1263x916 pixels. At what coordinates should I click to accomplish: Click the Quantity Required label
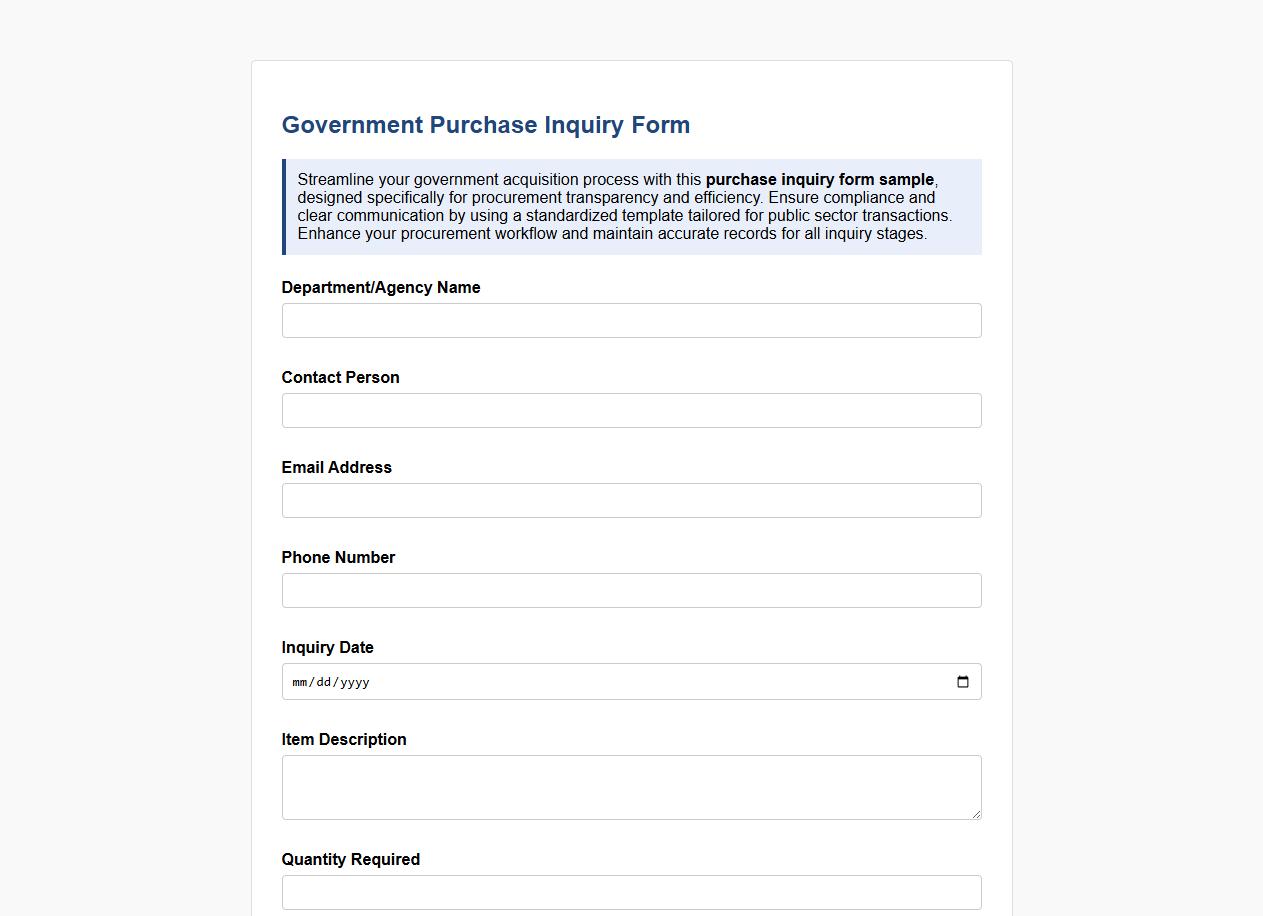(350, 859)
